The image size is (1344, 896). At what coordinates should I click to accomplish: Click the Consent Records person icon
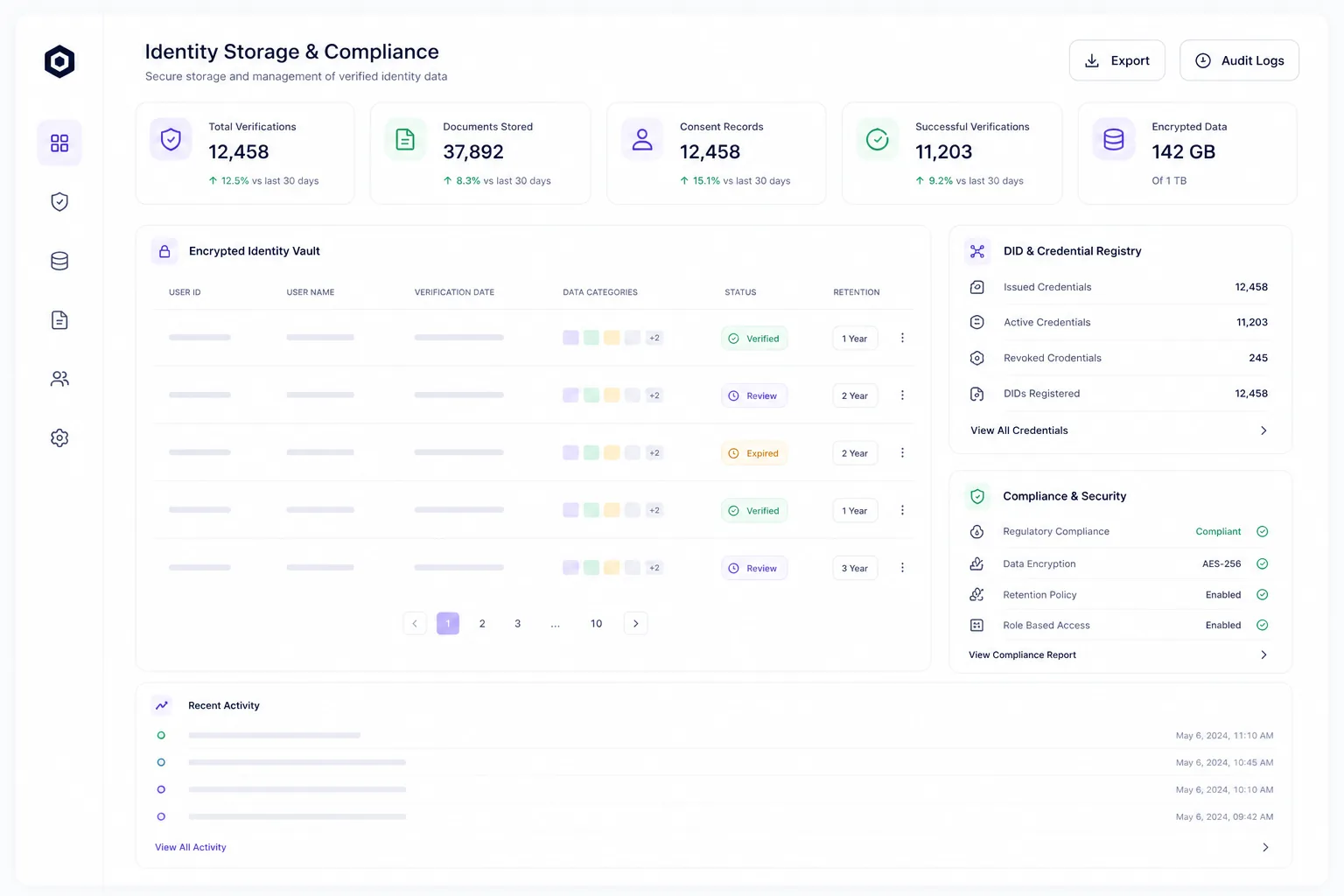click(642, 139)
